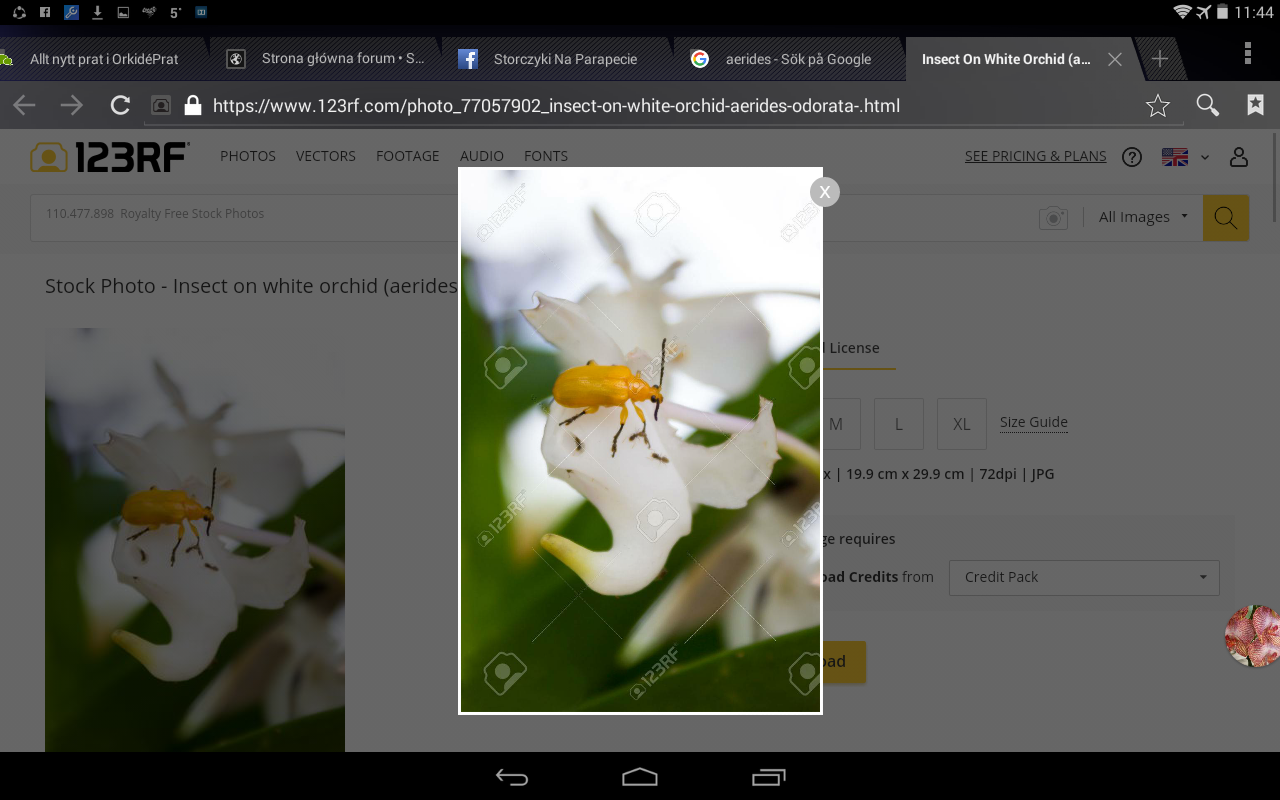Reload the current page
Image resolution: width=1280 pixels, height=800 pixels.
tap(120, 106)
